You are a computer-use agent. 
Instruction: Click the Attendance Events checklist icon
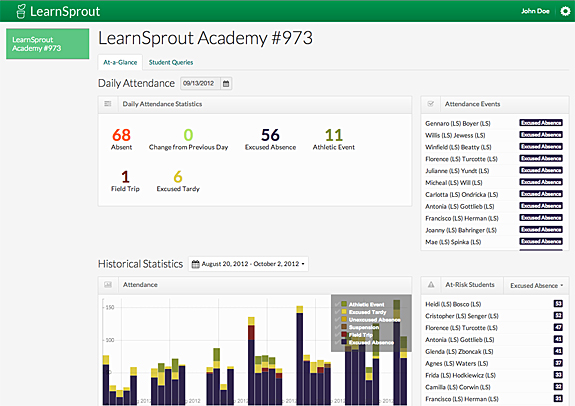pyautogui.click(x=431, y=104)
